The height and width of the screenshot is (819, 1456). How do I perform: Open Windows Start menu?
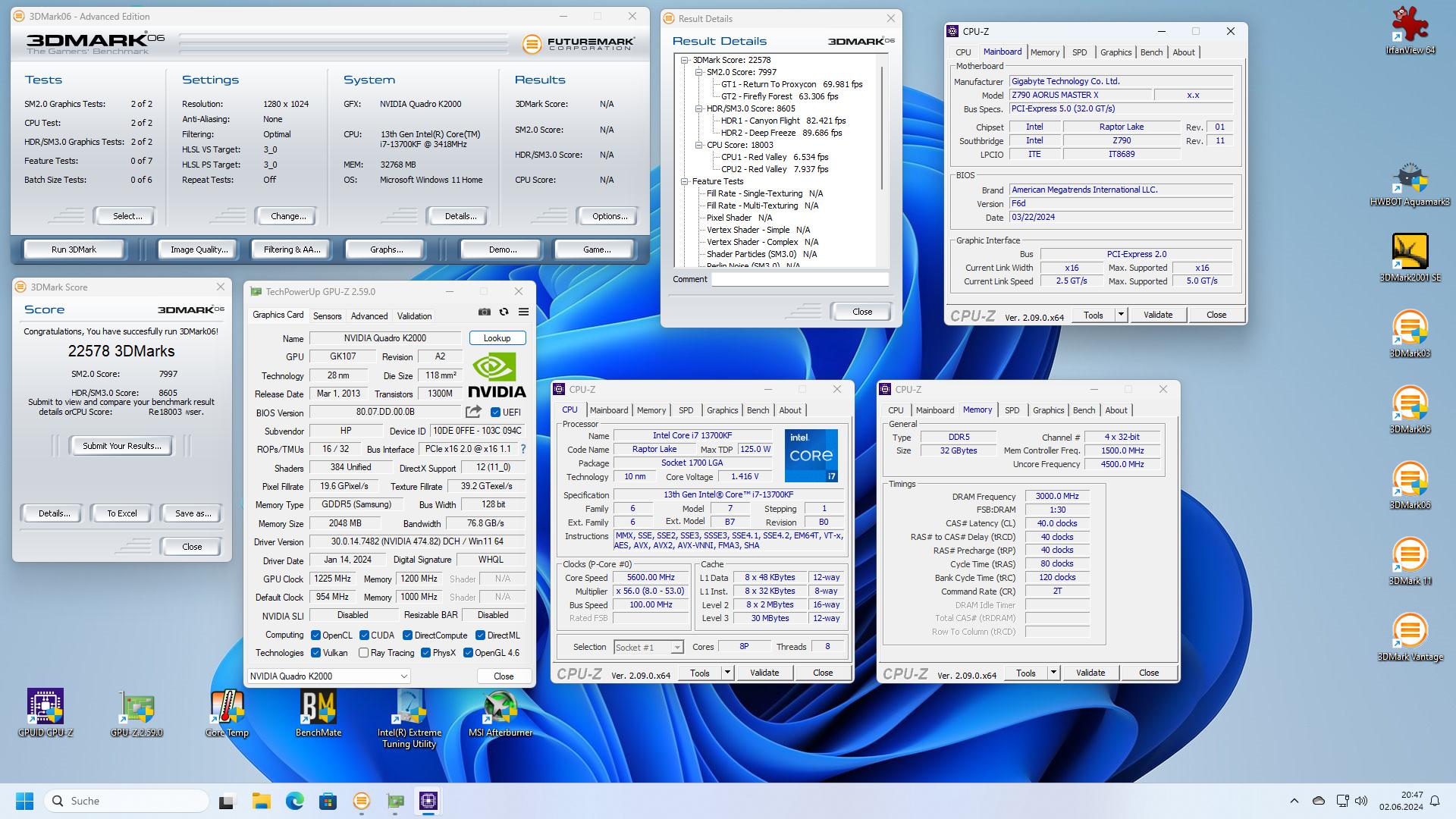[24, 801]
